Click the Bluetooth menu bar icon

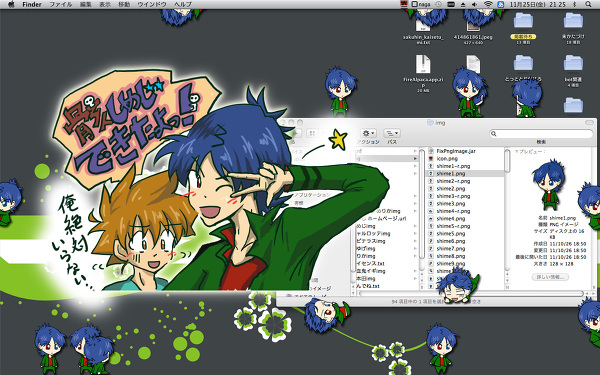tap(574, 4)
